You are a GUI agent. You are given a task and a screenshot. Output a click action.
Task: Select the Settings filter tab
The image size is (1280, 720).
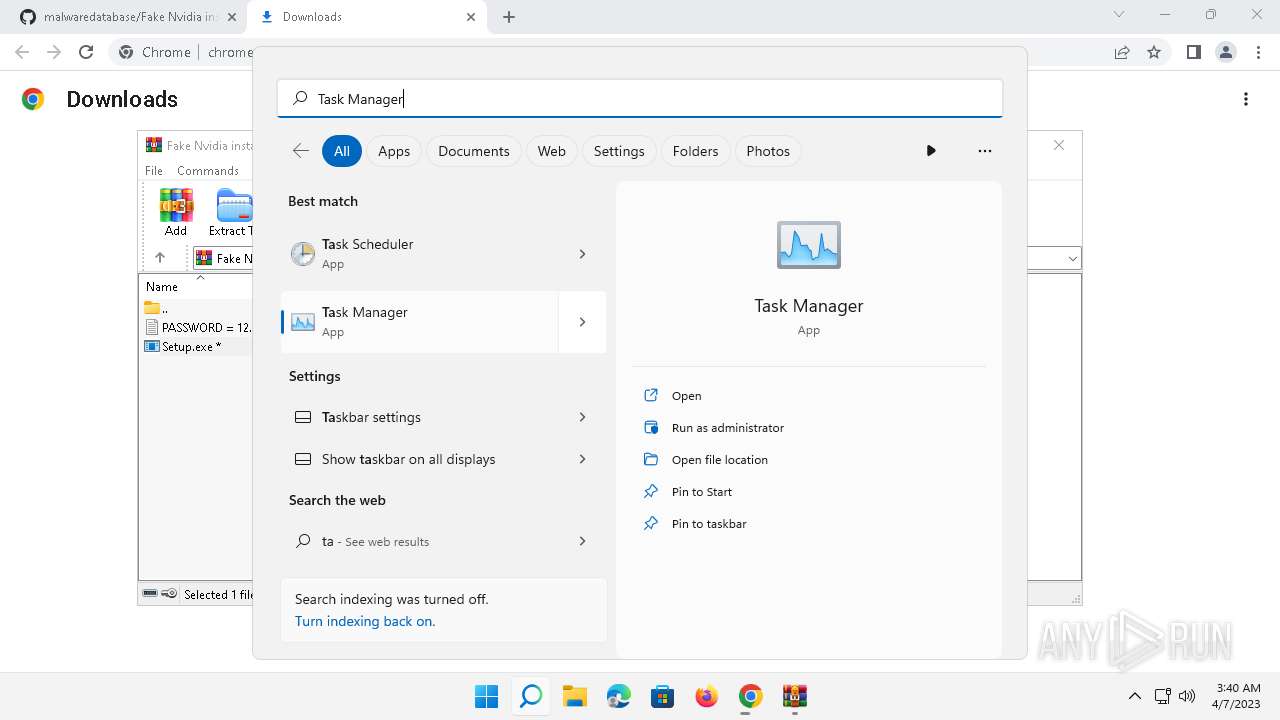tap(619, 151)
